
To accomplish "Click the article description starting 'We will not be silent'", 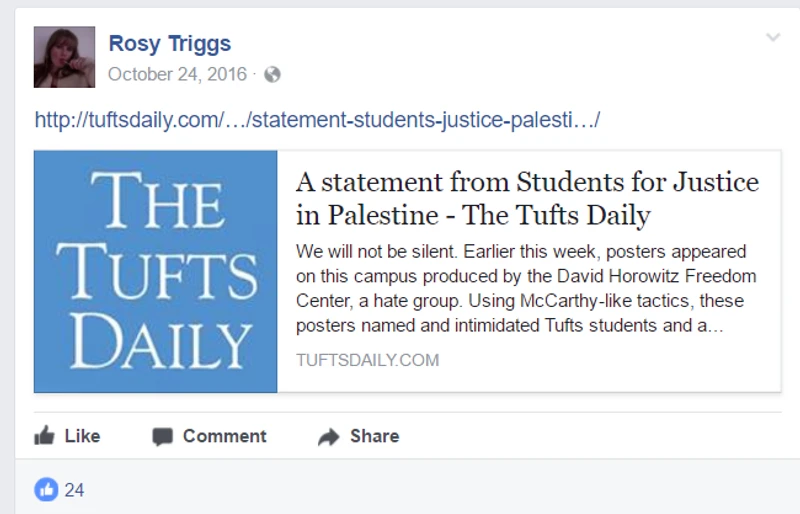I will pos(526,288).
